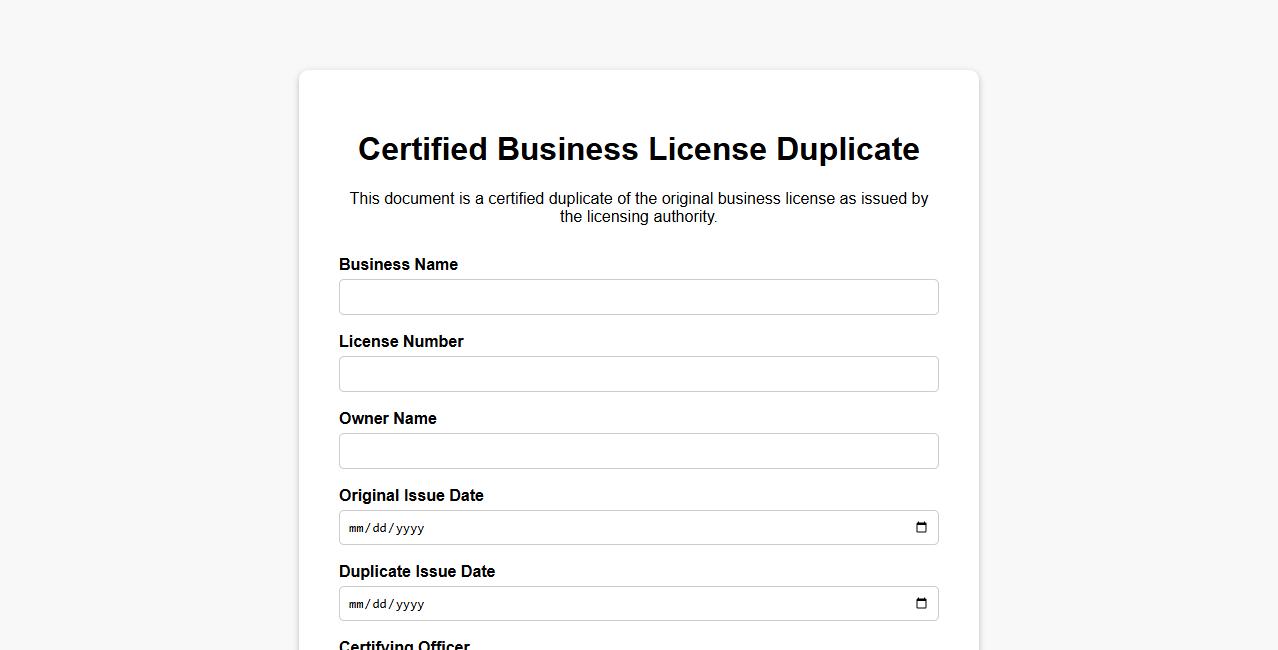Click the "Original Issue Date" label
This screenshot has height=650, width=1278.
tap(411, 496)
